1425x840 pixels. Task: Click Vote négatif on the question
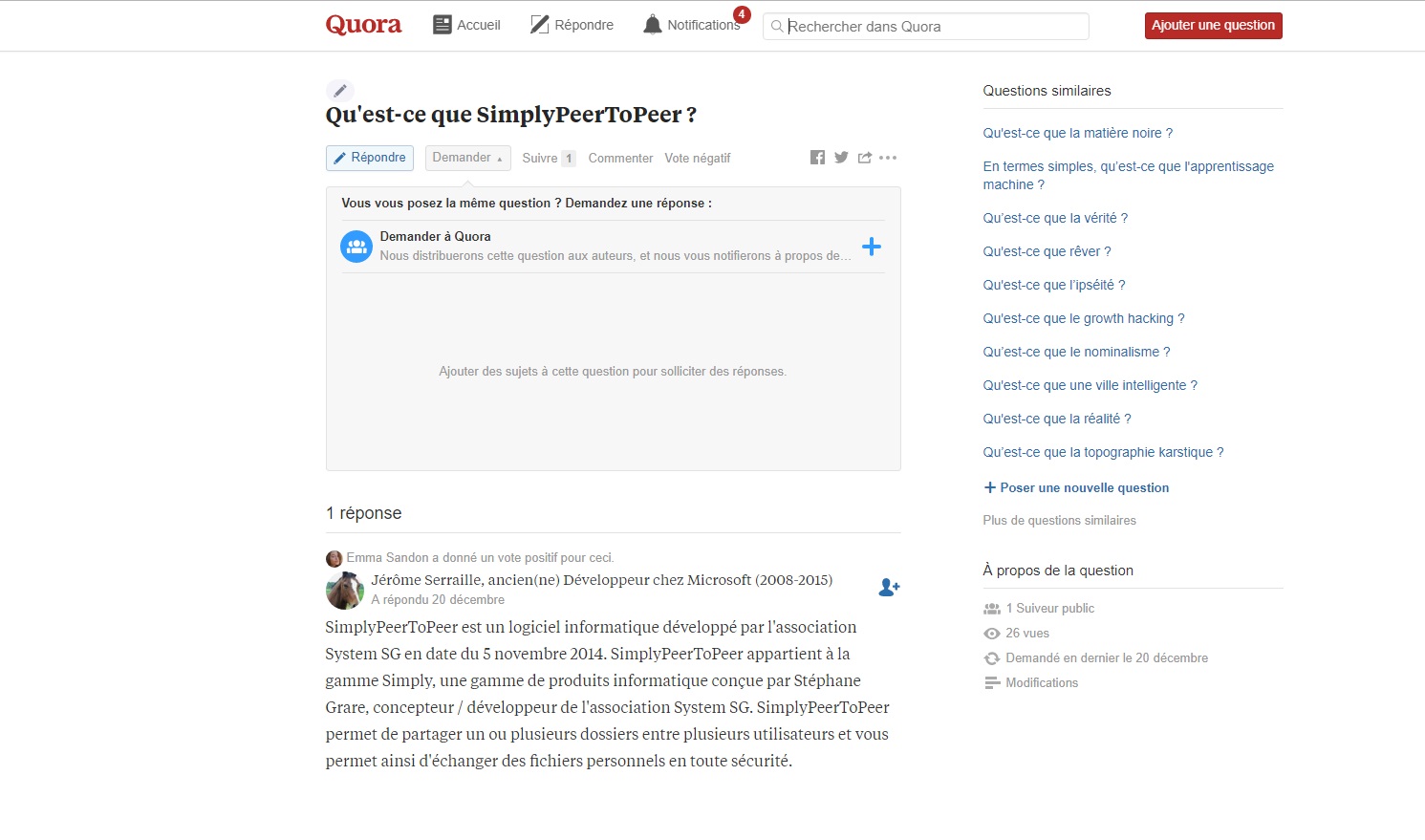[698, 159]
